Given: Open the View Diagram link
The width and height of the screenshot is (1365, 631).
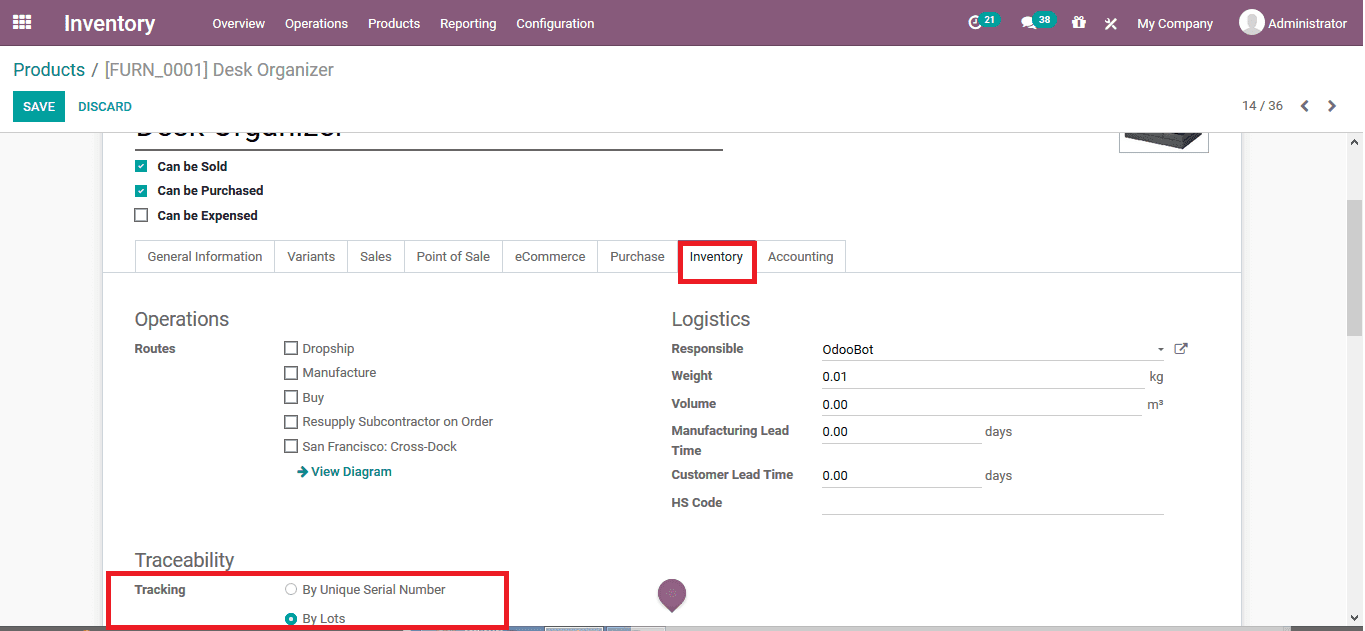Looking at the screenshot, I should click(344, 472).
